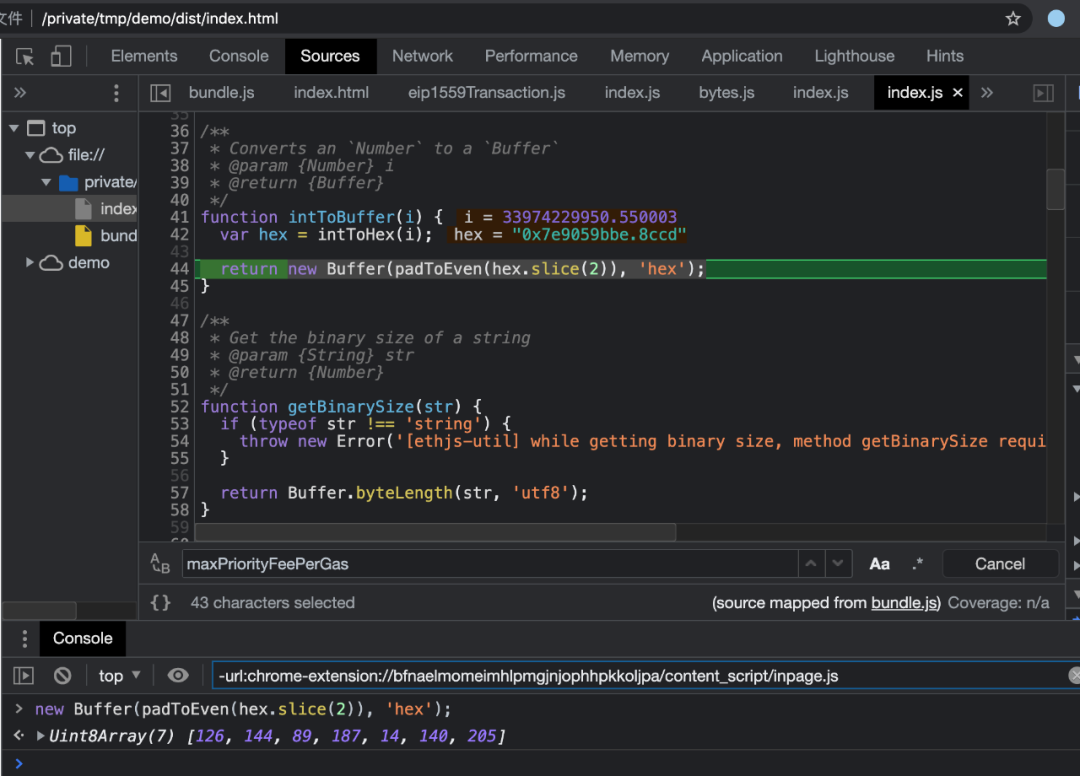Expand the Uint8Array(7) console result
Image resolution: width=1080 pixels, height=776 pixels.
click(41, 736)
